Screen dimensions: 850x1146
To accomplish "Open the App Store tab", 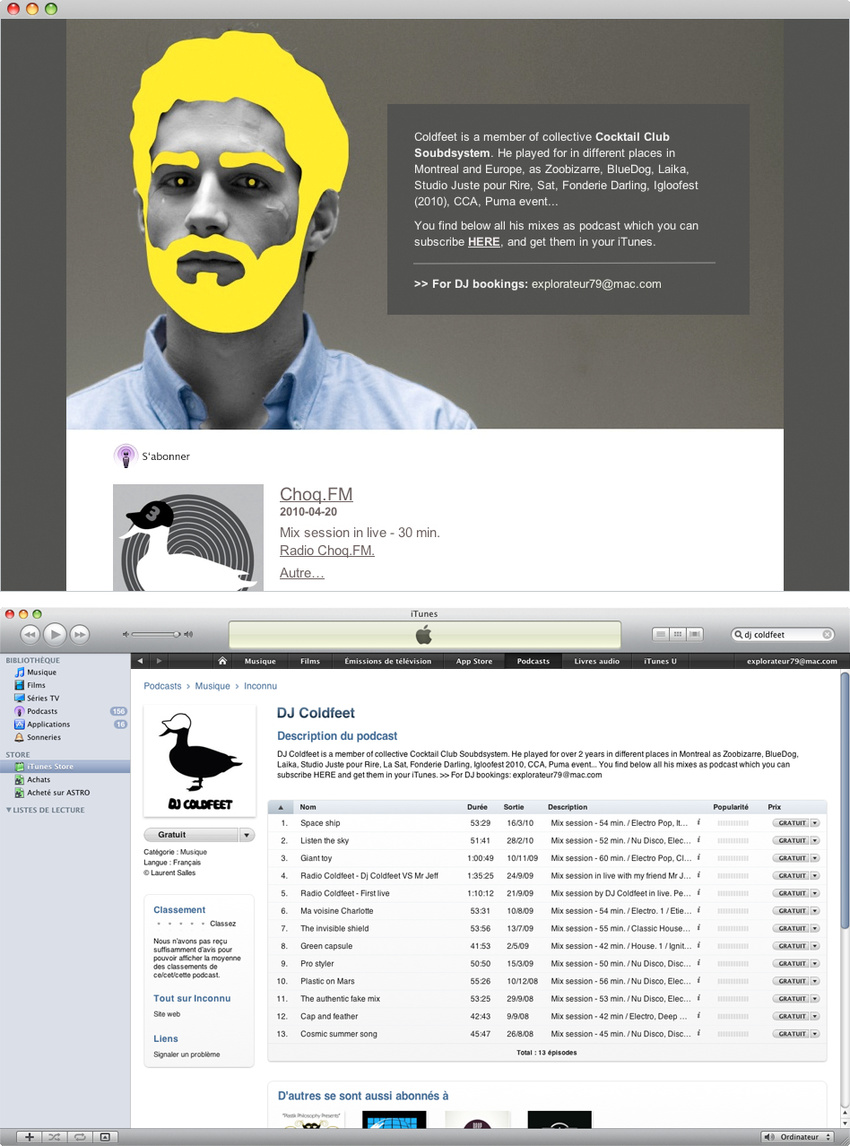I will click(x=474, y=661).
